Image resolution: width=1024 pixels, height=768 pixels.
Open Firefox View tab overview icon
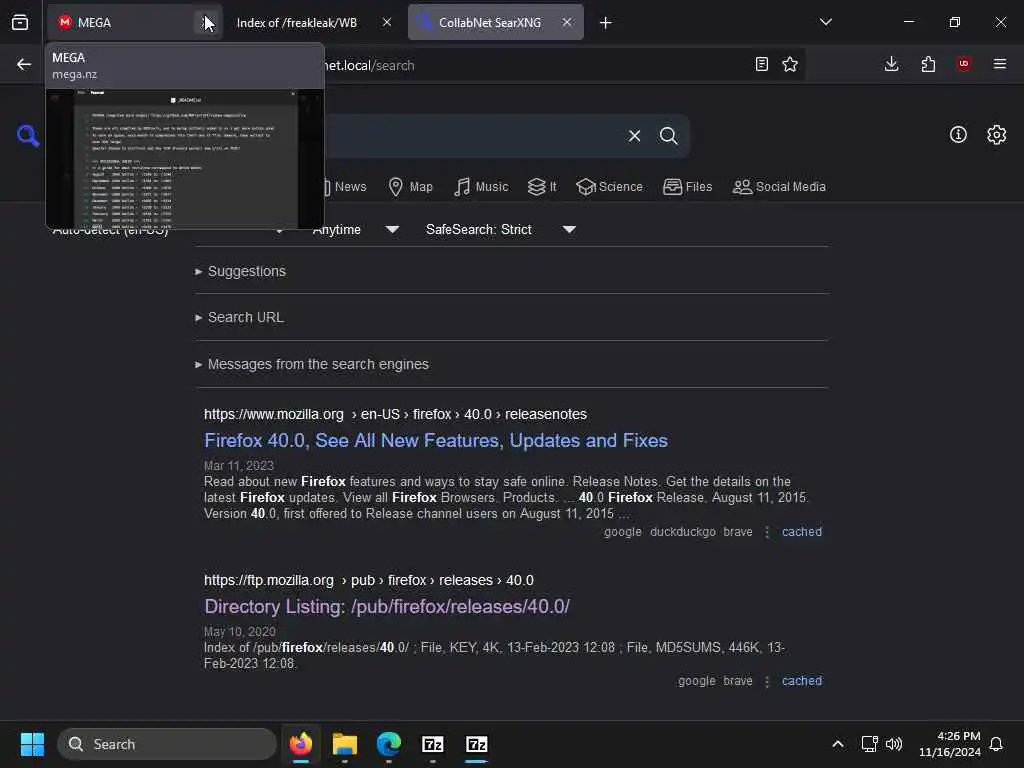(x=20, y=22)
